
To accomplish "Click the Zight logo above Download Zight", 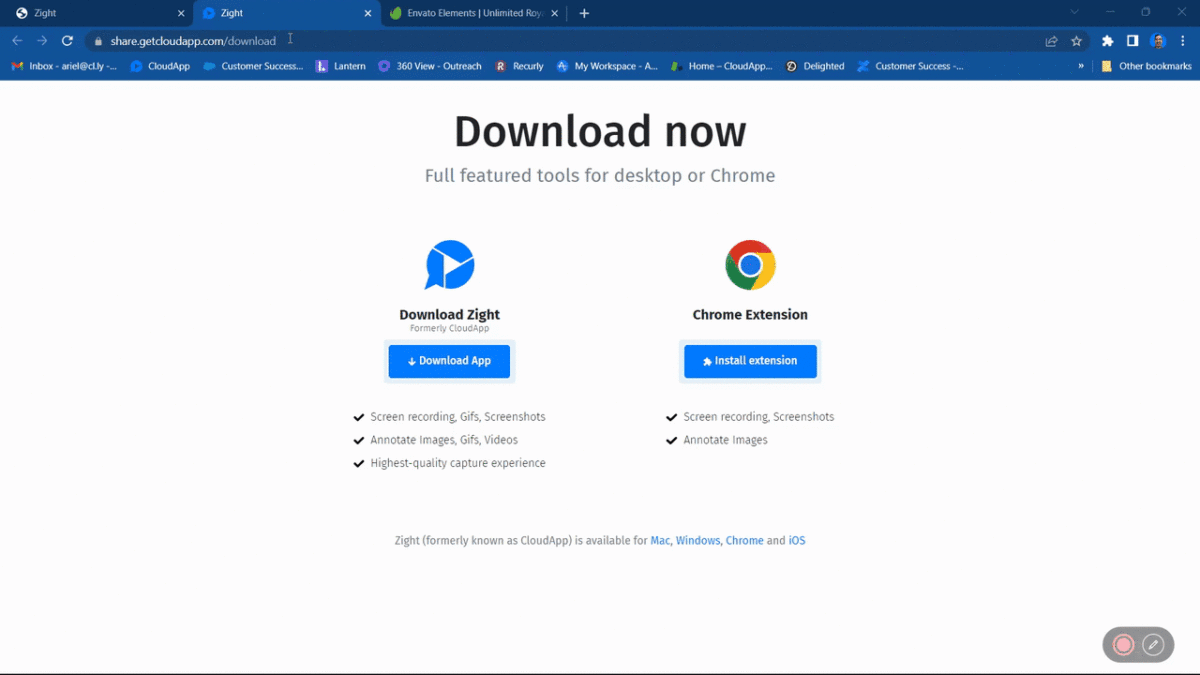I will point(449,265).
